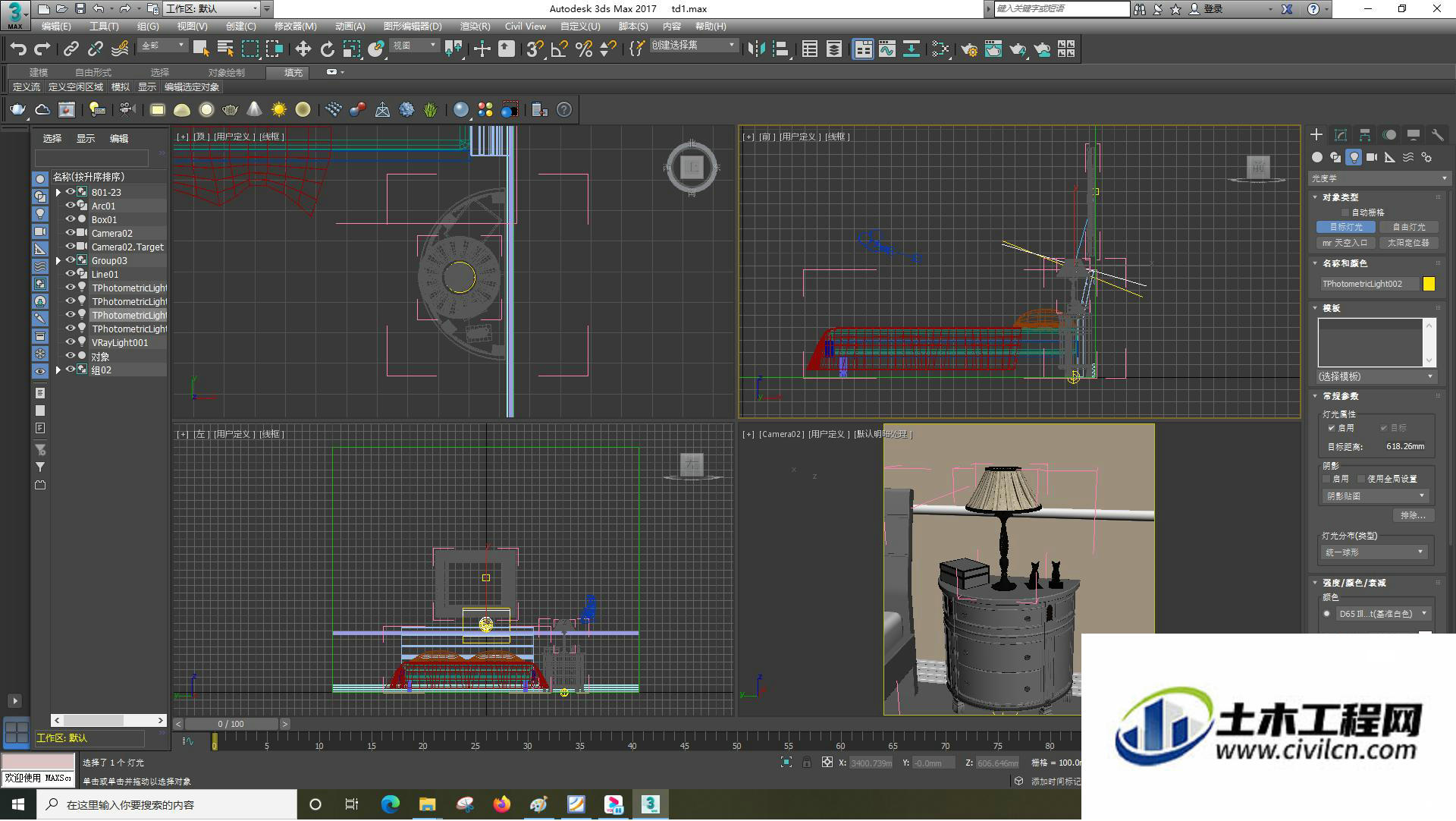1456x821 pixels.
Task: Click the Mirror tool icon
Action: pos(756,49)
